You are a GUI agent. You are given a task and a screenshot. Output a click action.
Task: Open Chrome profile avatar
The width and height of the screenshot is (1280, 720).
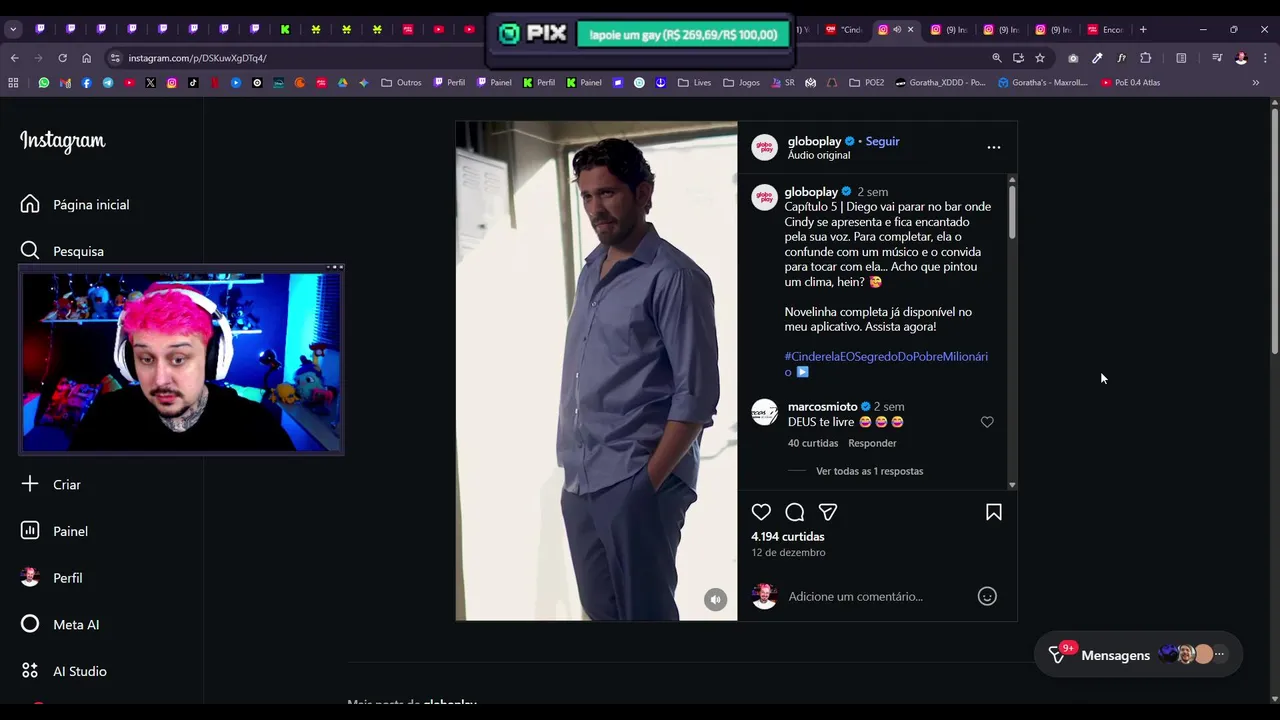[x=1241, y=58]
